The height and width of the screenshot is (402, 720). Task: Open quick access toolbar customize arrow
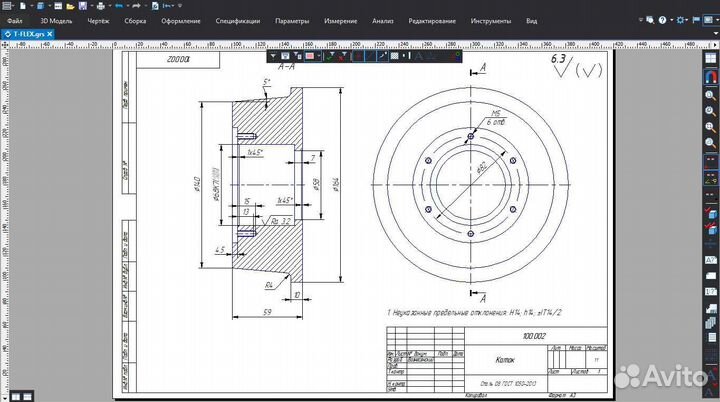coord(180,6)
